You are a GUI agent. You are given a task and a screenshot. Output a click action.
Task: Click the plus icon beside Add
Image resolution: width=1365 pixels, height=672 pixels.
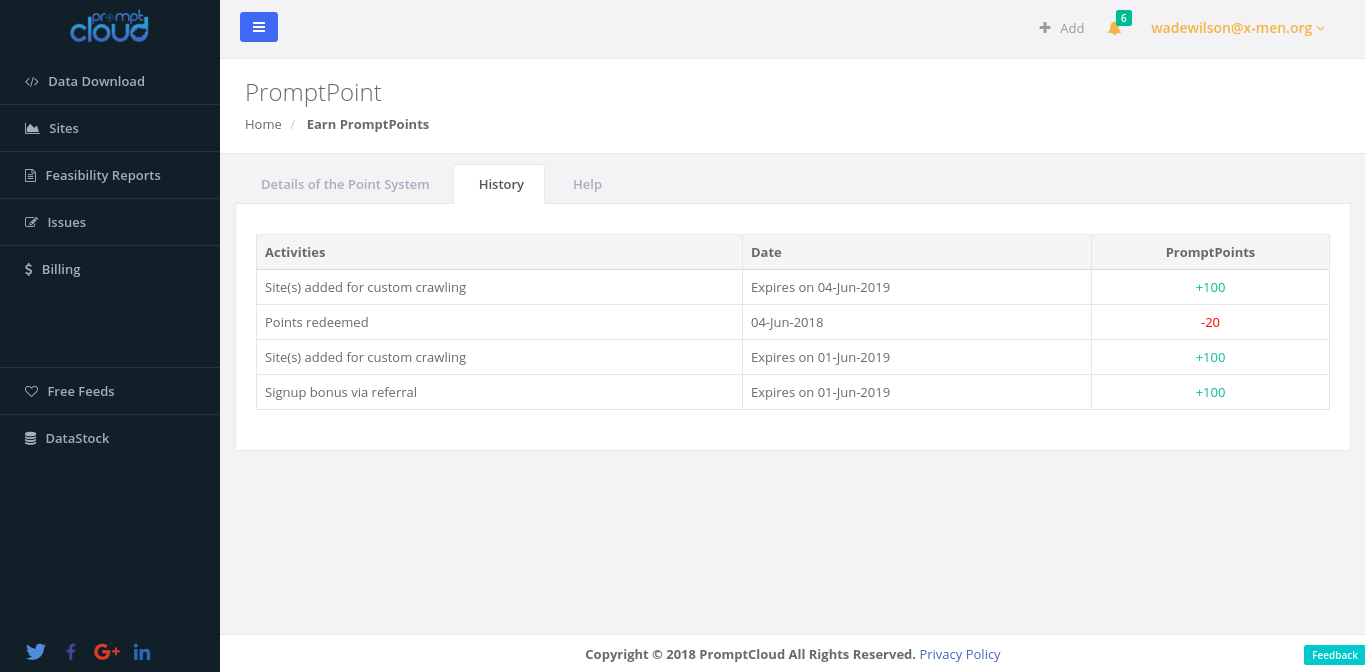(1045, 28)
